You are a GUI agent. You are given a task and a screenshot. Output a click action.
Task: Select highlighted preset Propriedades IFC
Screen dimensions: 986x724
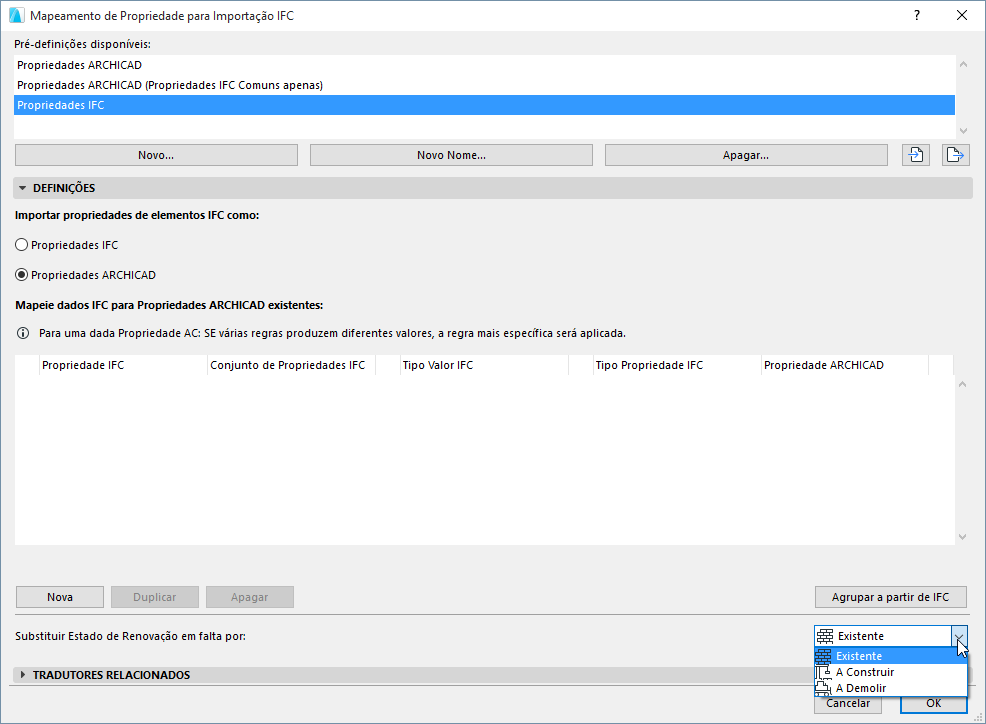[x=484, y=105]
